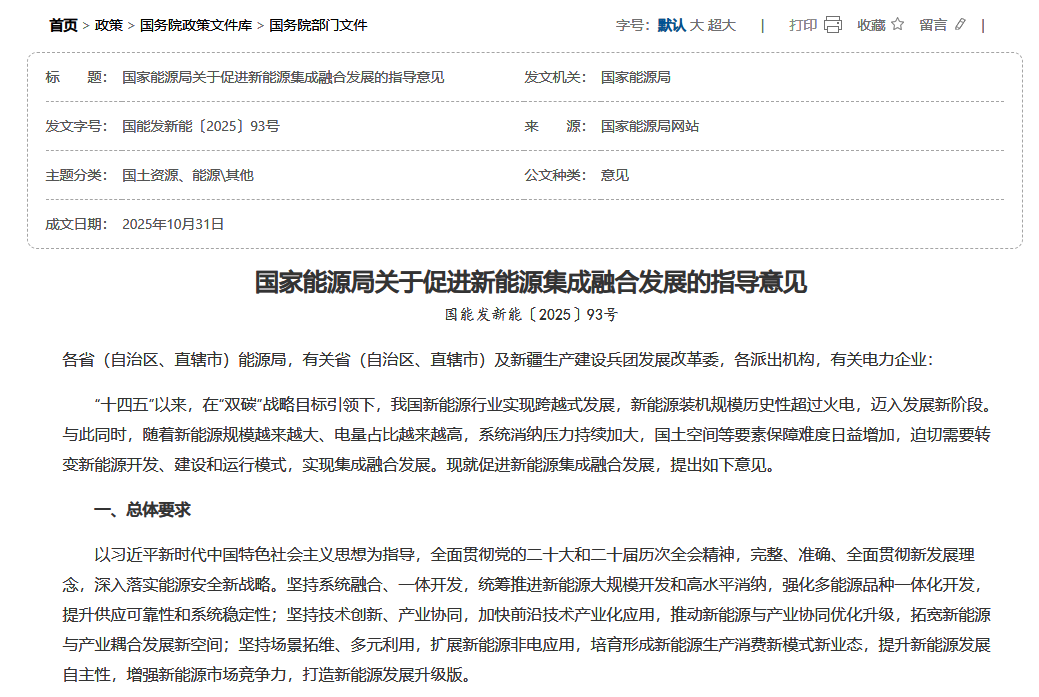1039x697 pixels.
Task: Click the pencil icon beside 留言
Action: [x=961, y=25]
